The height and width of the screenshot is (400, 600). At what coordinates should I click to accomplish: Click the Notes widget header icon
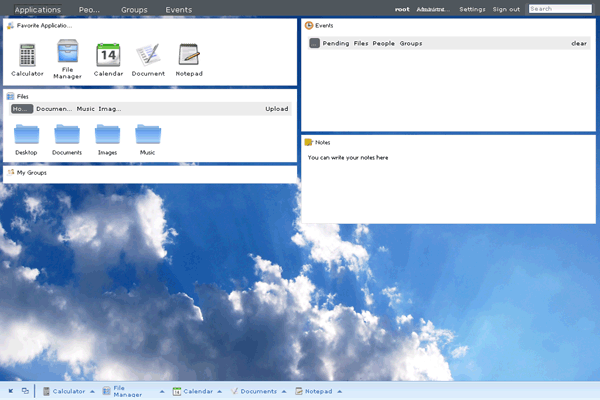308,142
